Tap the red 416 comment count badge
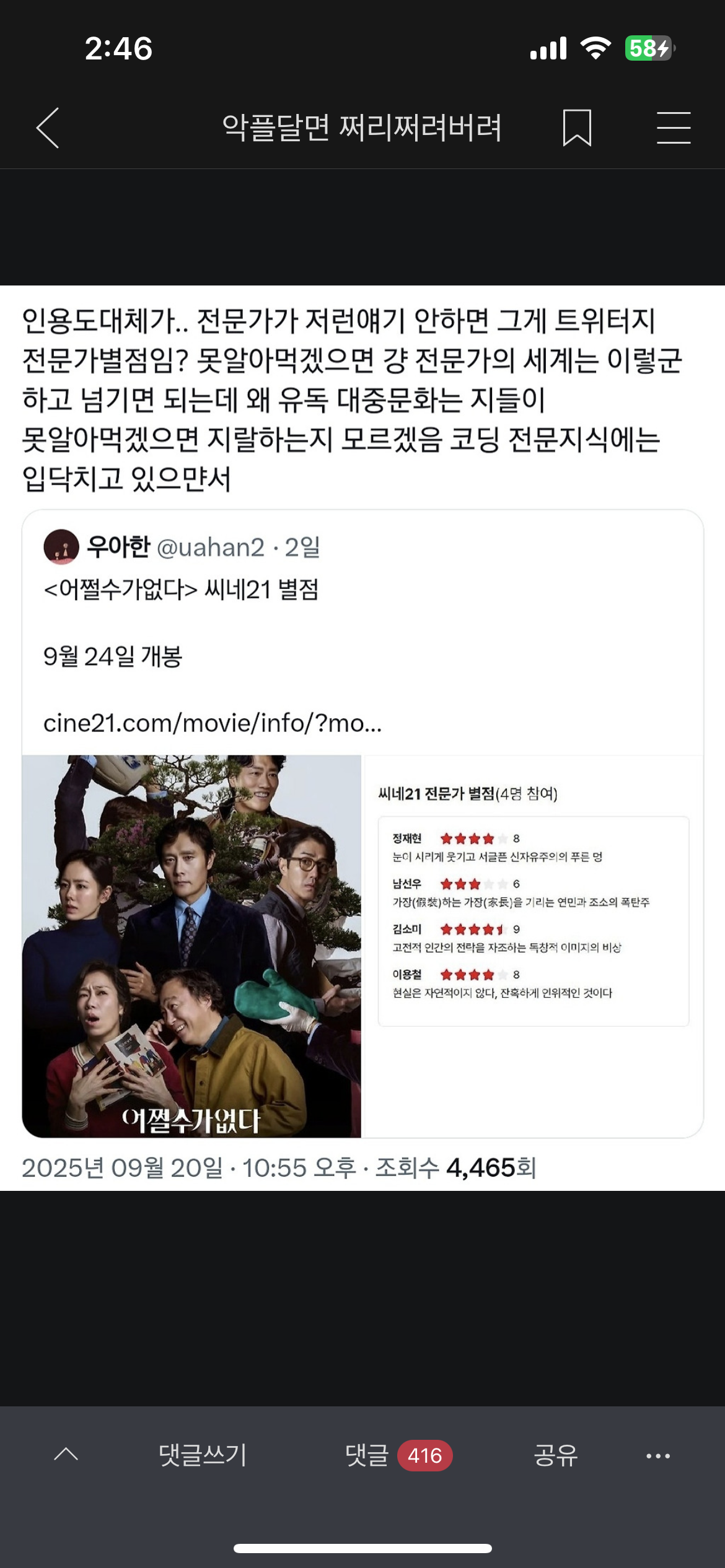This screenshot has height=1568, width=725. pyautogui.click(x=425, y=1456)
